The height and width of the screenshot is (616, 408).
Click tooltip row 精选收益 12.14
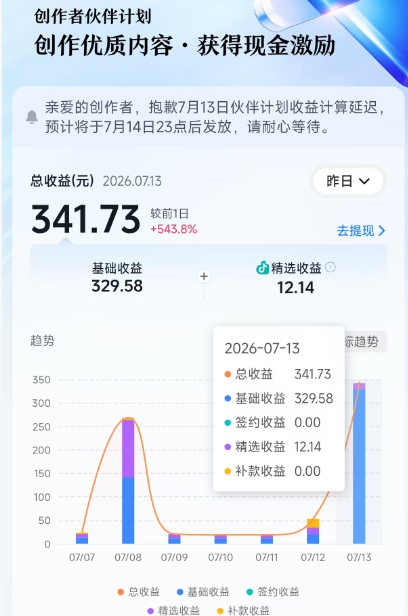[x=273, y=447]
